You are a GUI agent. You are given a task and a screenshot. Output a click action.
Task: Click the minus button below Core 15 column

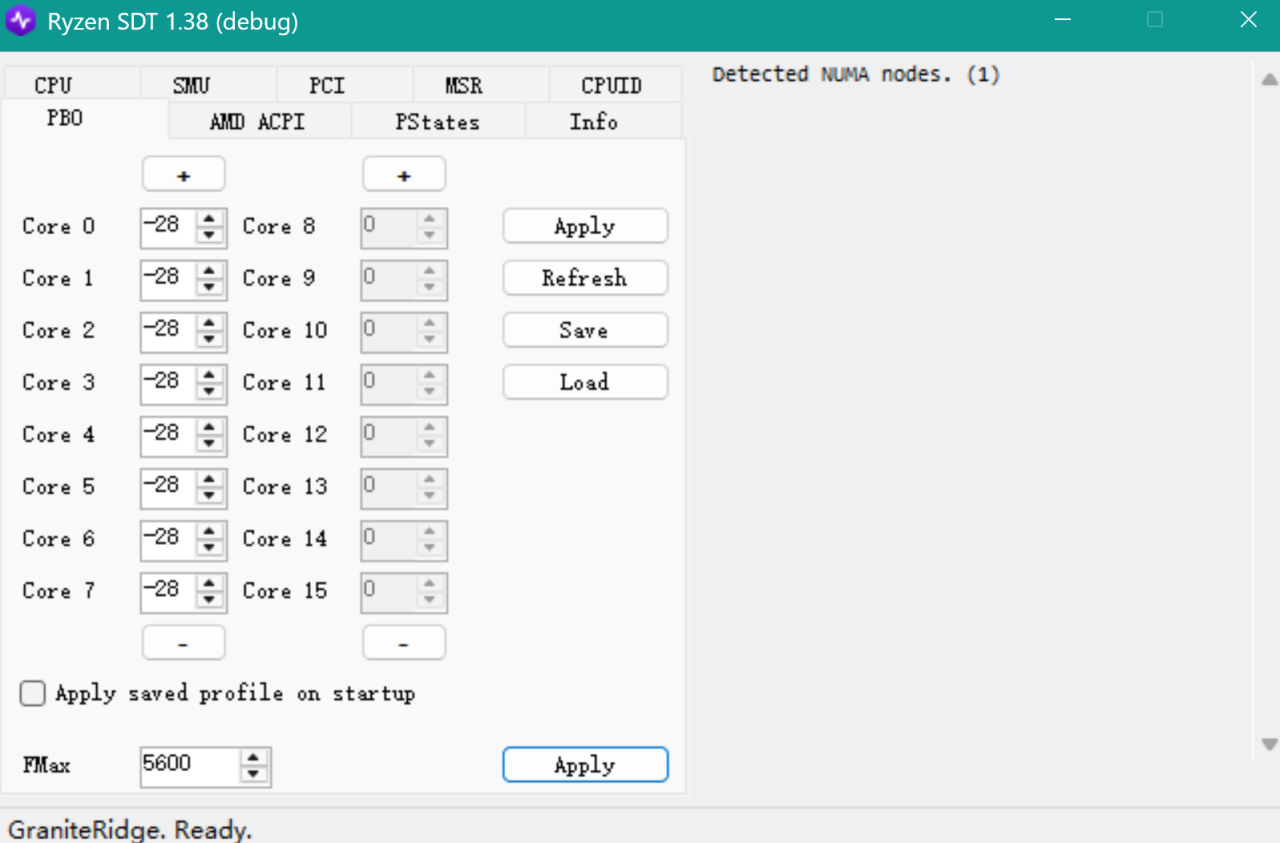tap(404, 643)
